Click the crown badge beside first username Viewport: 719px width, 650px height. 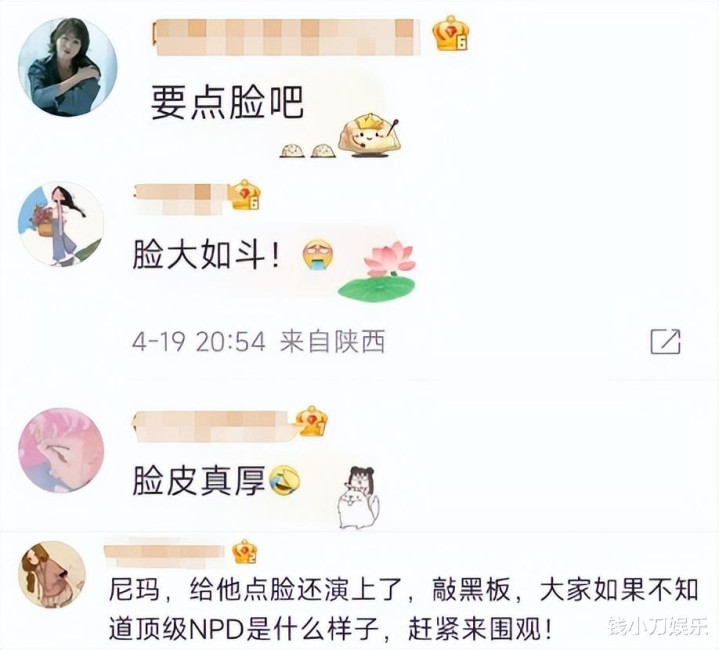450,33
